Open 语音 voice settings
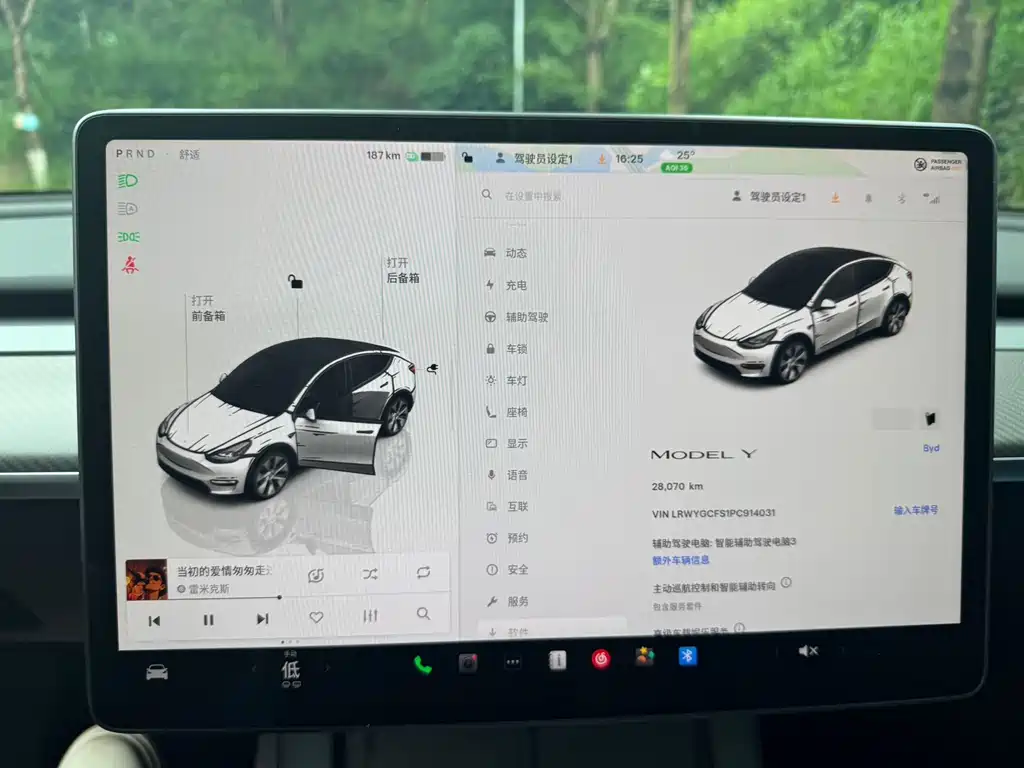 507,475
